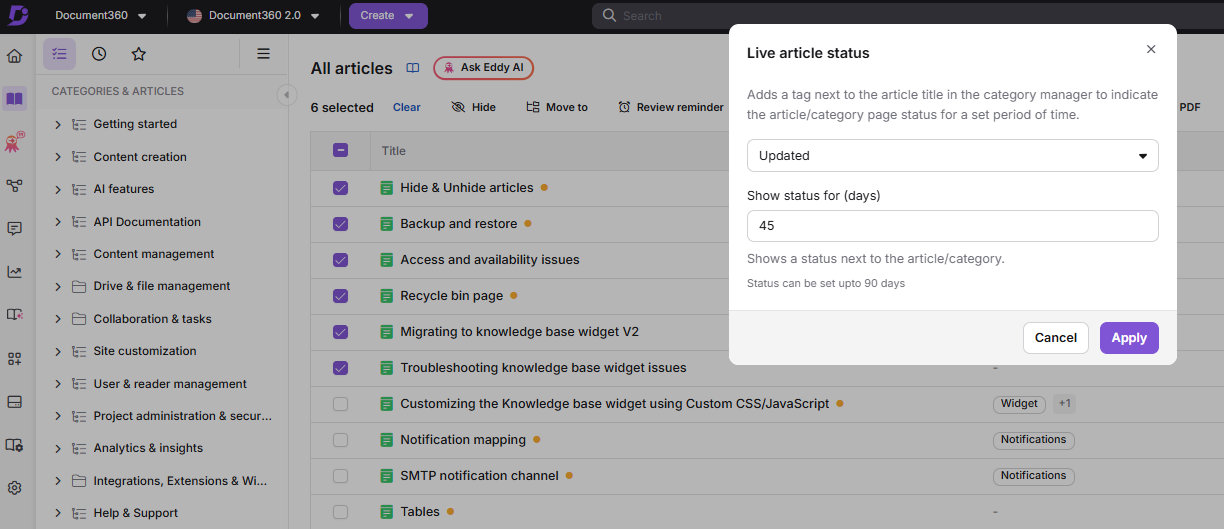Open the SMTP notification channel article
Screen dimensions: 1224x529
point(479,476)
